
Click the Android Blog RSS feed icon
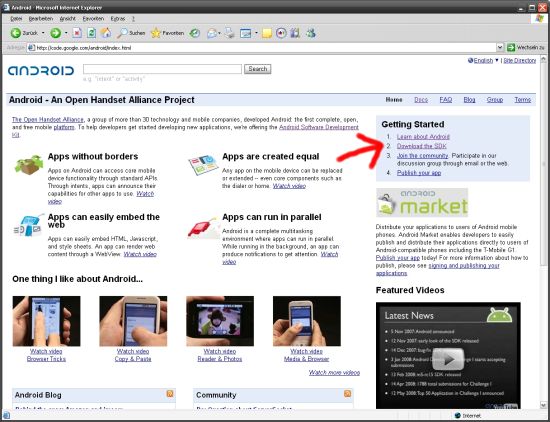point(170,394)
